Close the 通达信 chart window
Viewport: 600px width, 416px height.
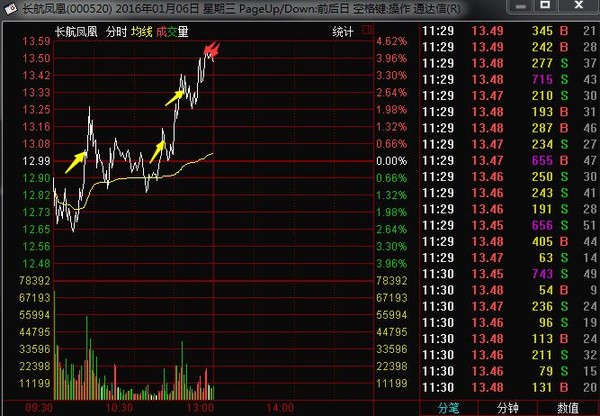tap(578, 5)
